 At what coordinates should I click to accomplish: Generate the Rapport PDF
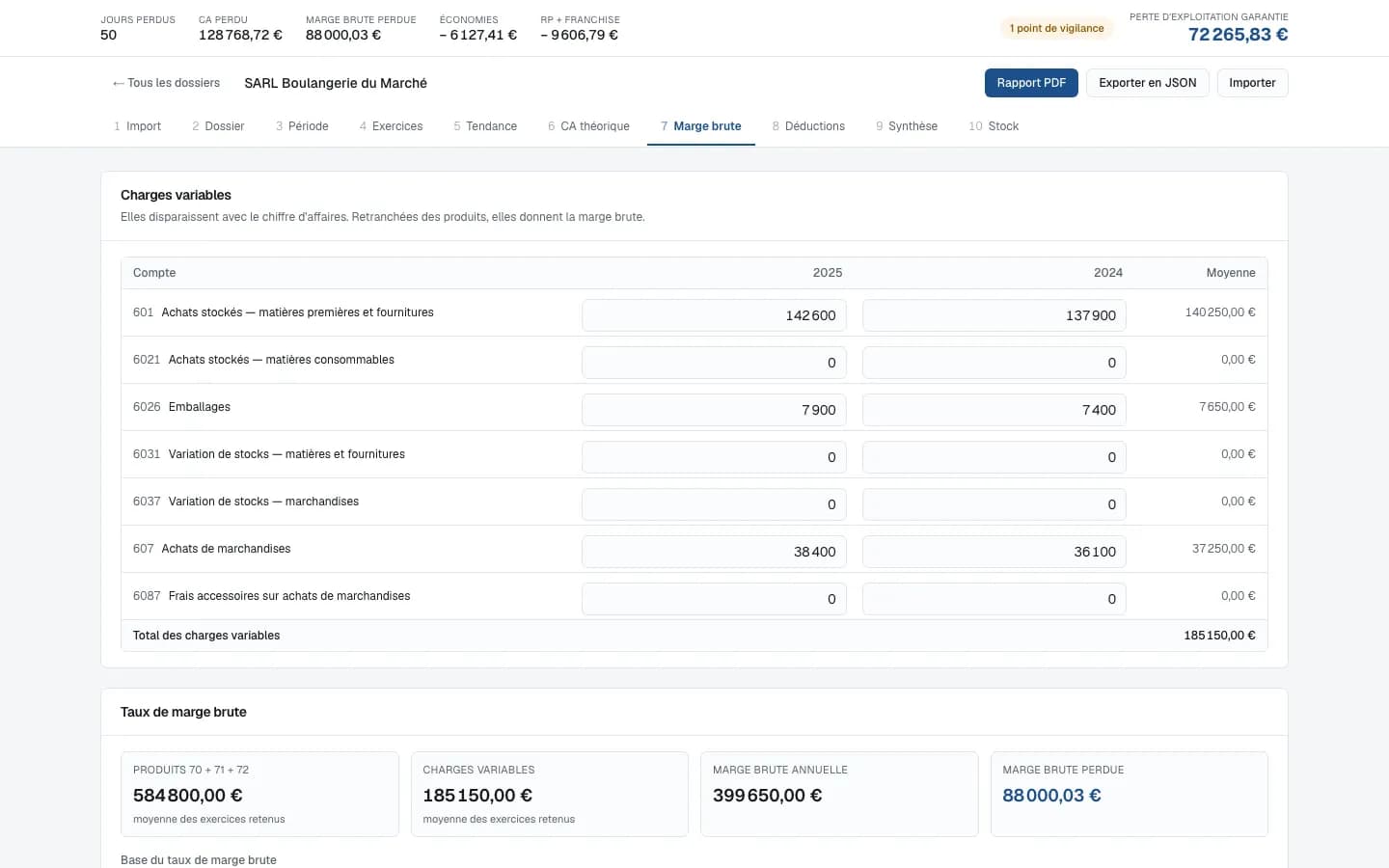tap(1031, 83)
